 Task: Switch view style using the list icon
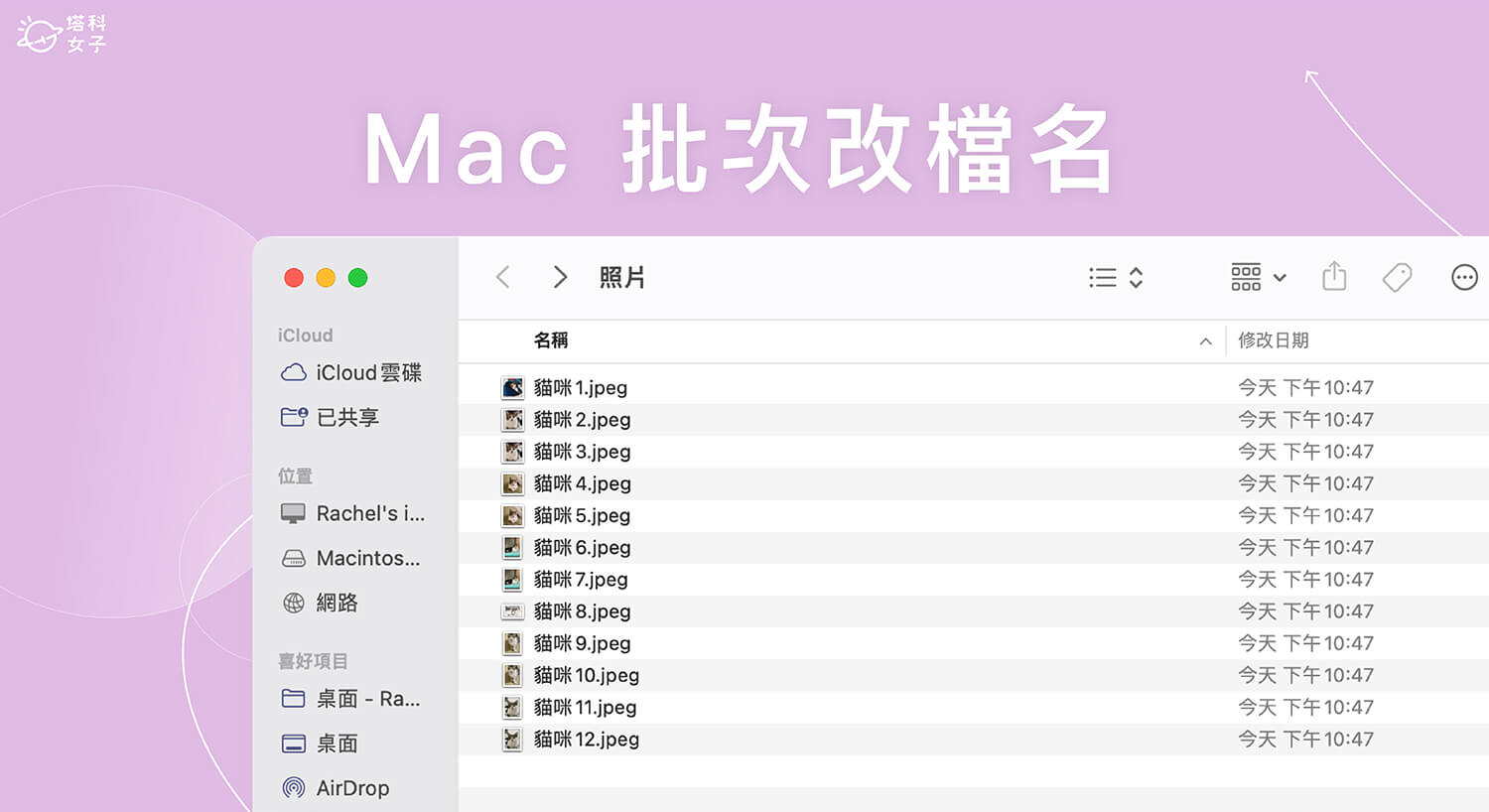[x=1102, y=277]
